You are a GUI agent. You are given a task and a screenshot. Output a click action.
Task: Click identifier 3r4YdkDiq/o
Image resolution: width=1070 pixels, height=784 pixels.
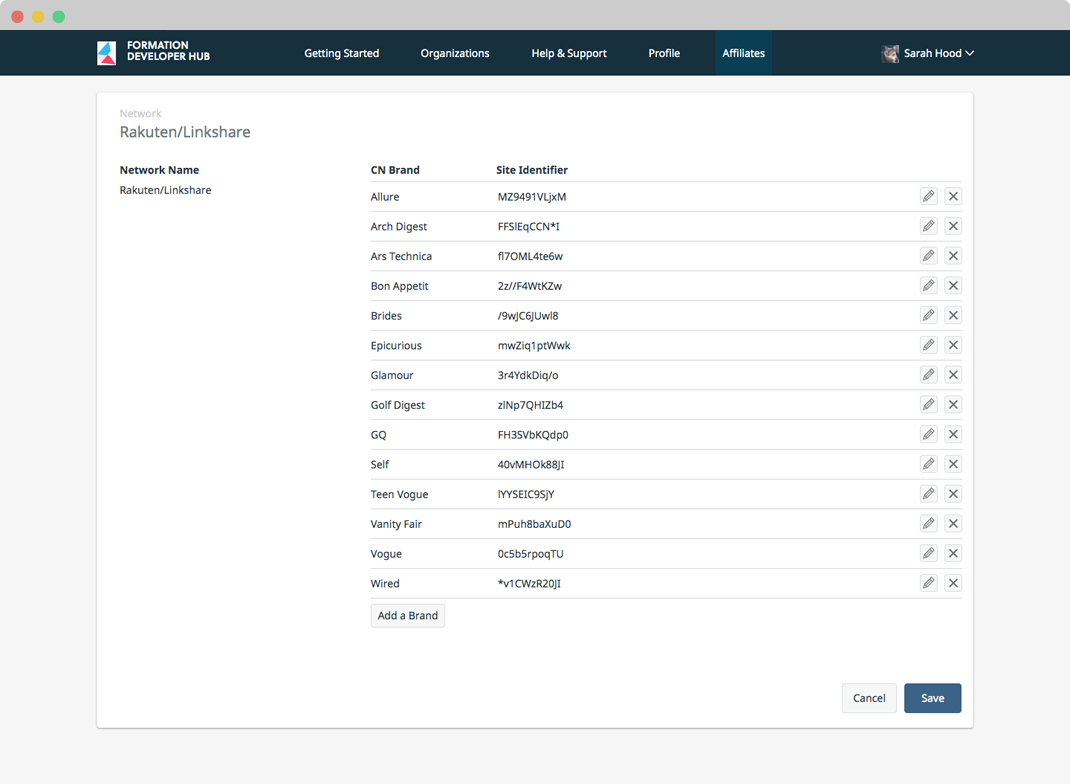pos(527,375)
